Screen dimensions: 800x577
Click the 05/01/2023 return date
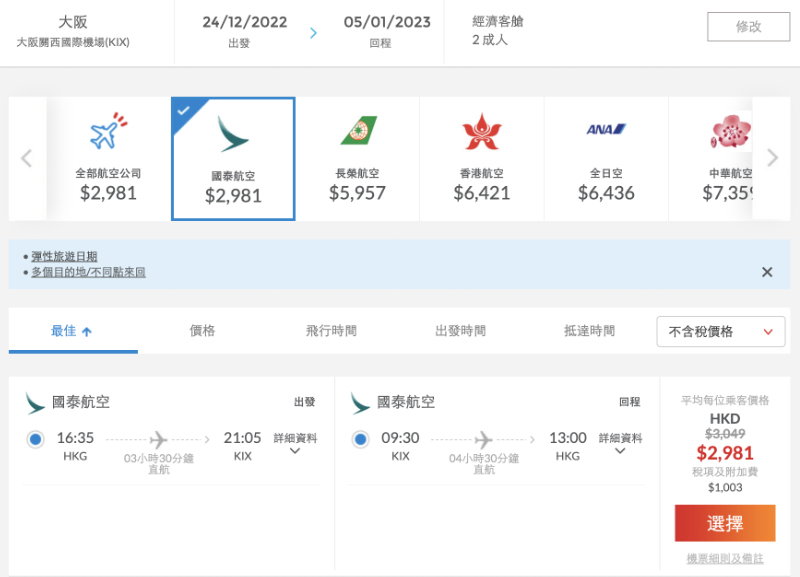point(387,22)
